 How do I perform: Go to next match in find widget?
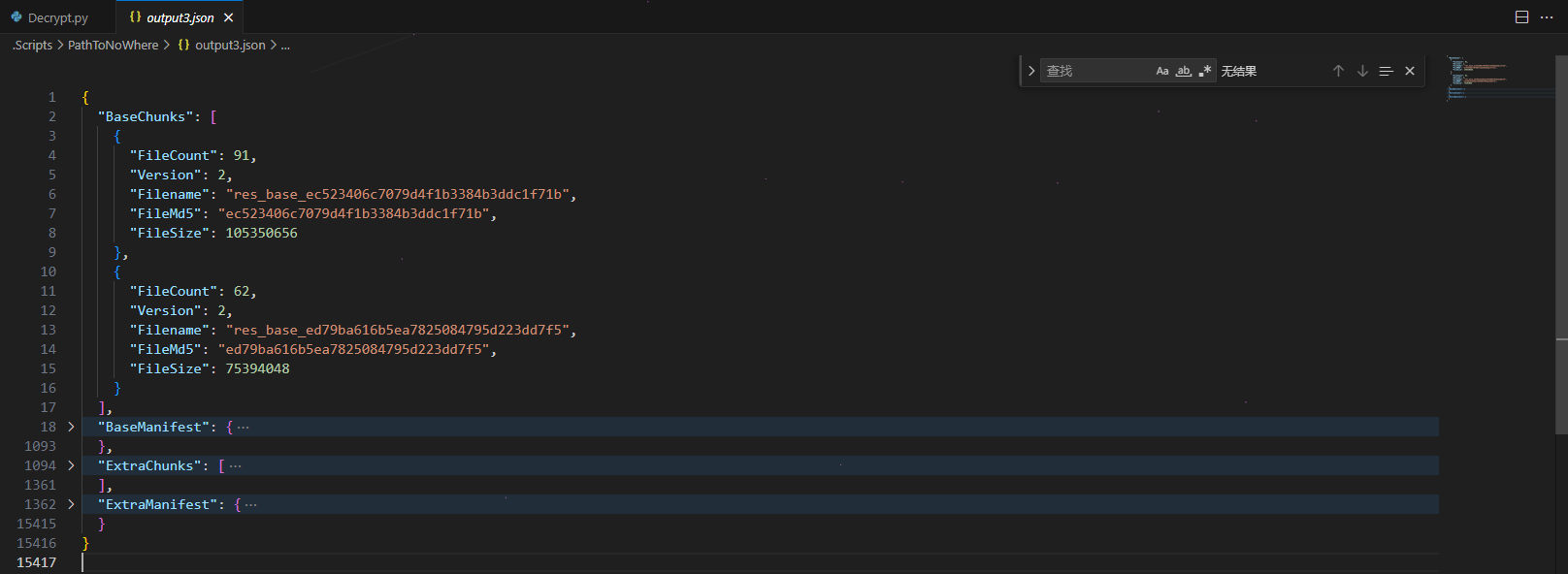point(1362,71)
